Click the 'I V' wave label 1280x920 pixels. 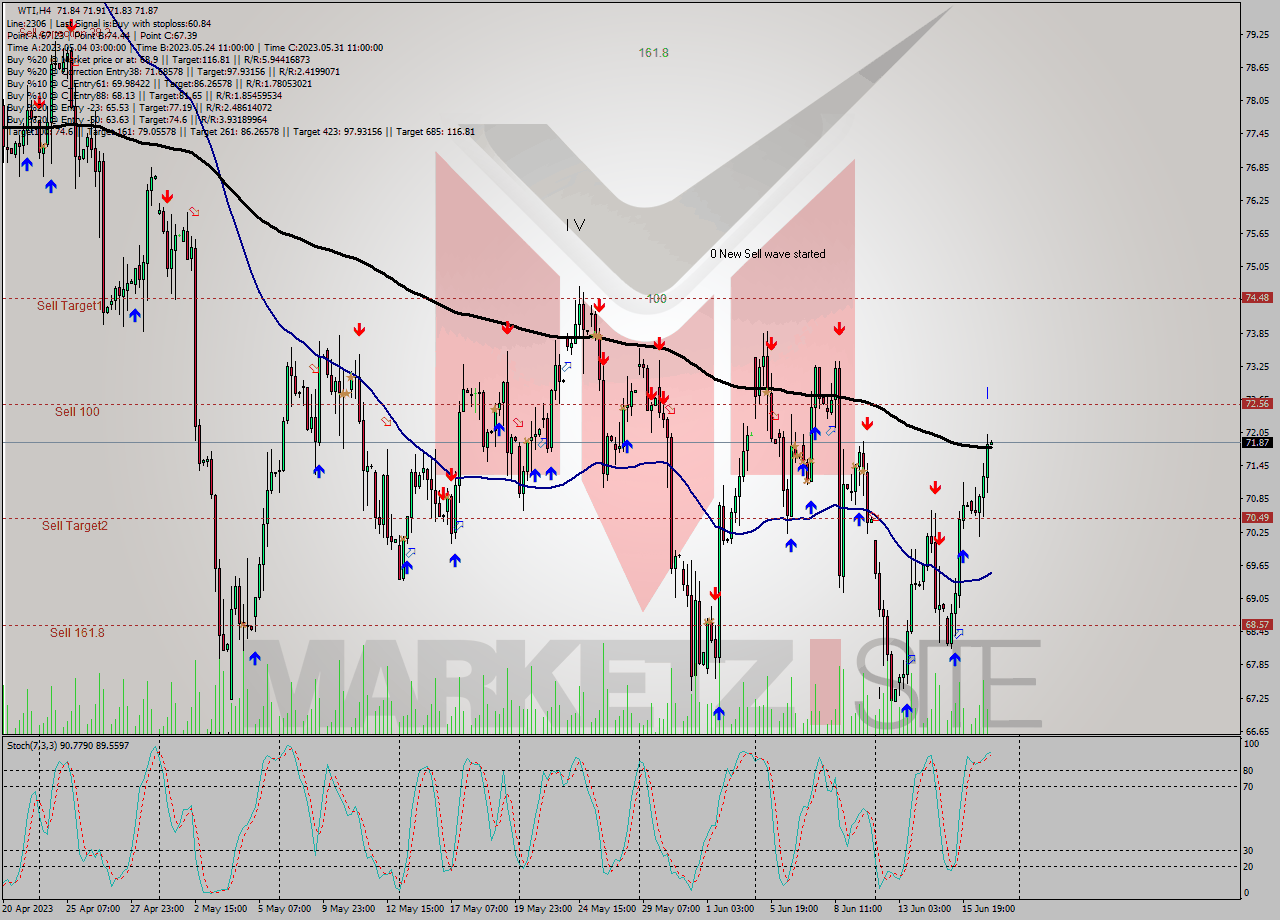[x=575, y=225]
